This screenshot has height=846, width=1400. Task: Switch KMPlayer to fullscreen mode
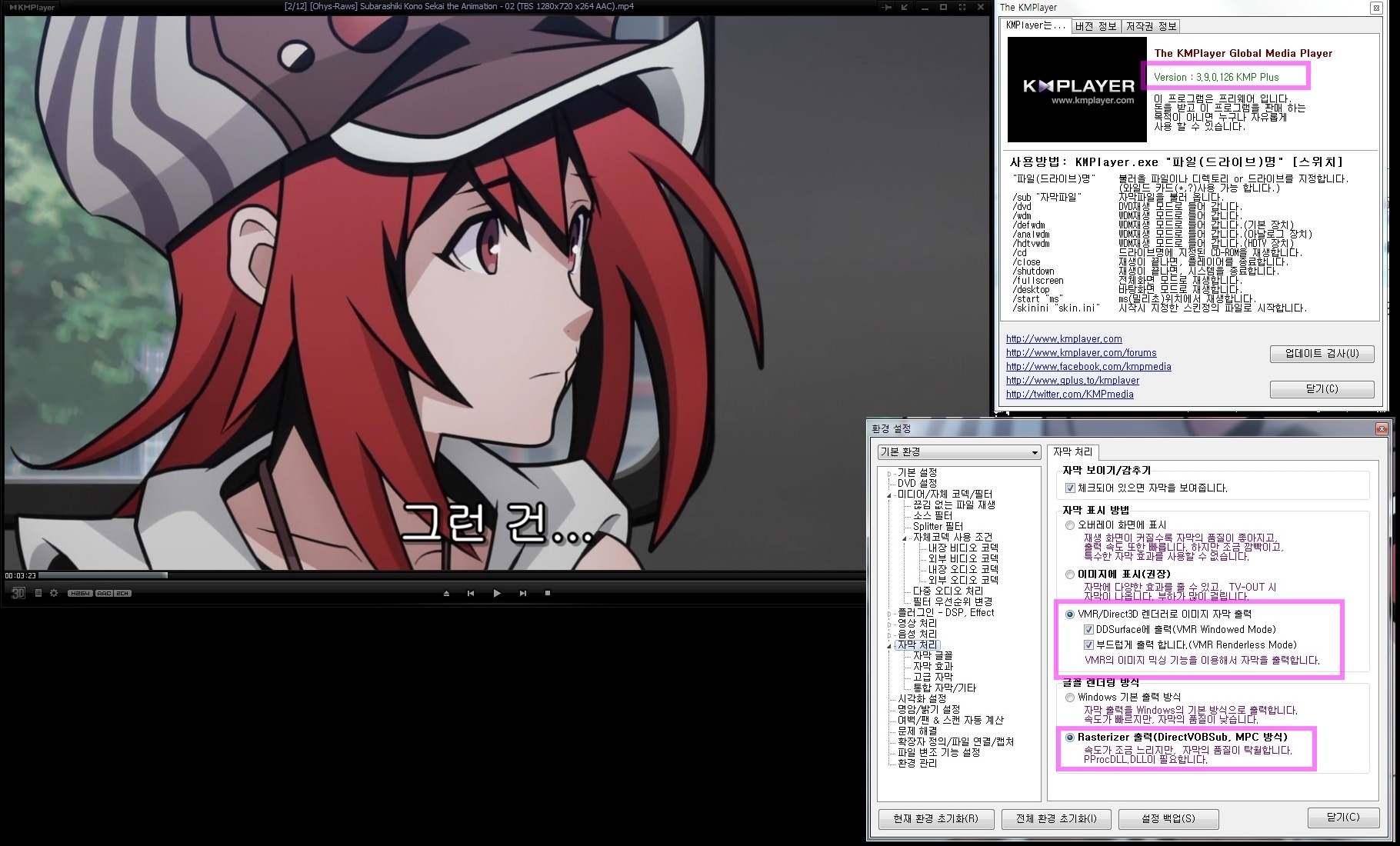962,7
